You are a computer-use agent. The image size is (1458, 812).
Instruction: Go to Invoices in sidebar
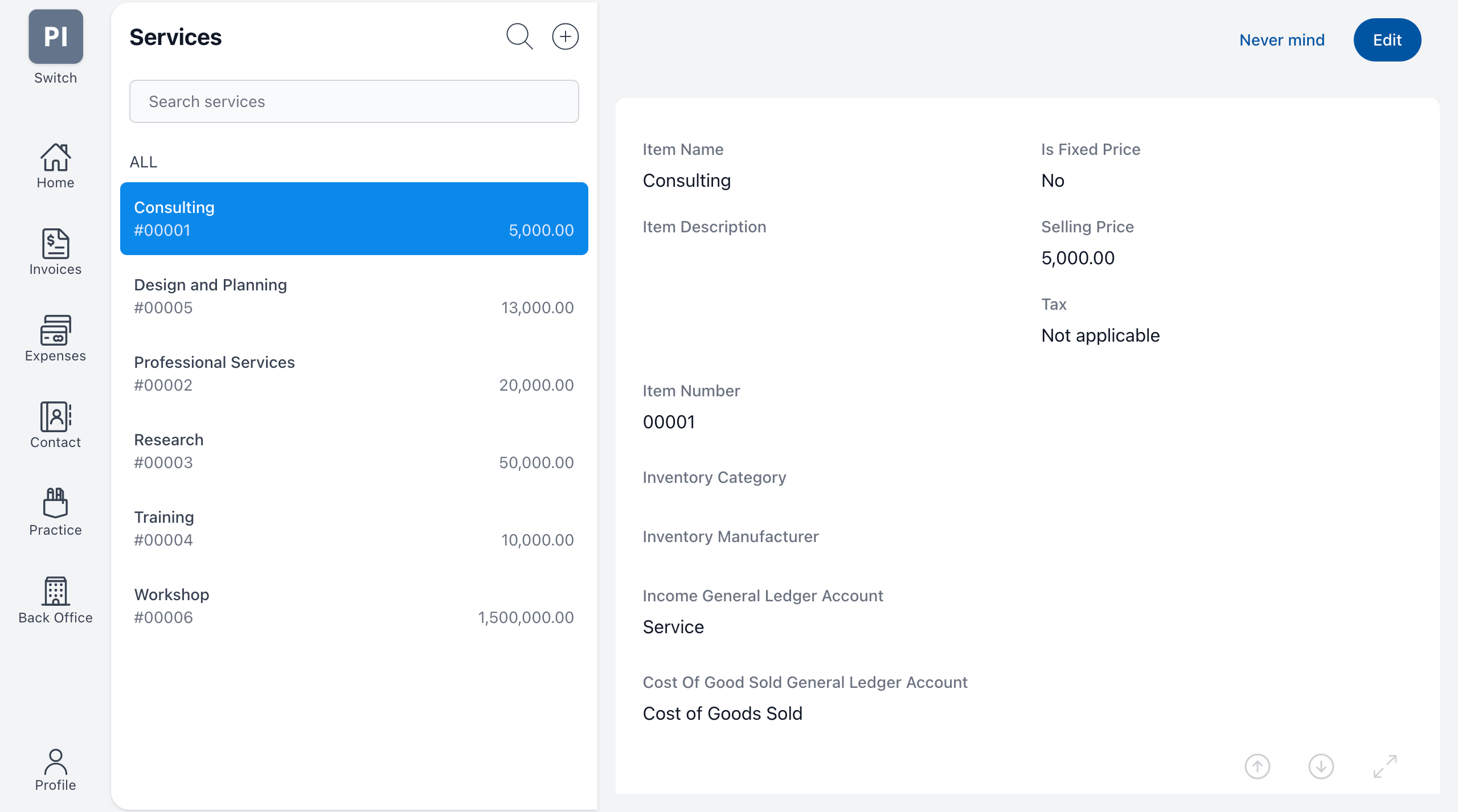55,252
